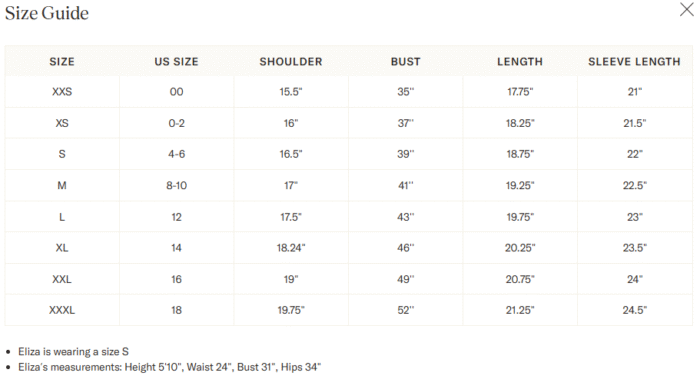Click the 41" bust measurement

click(x=406, y=185)
